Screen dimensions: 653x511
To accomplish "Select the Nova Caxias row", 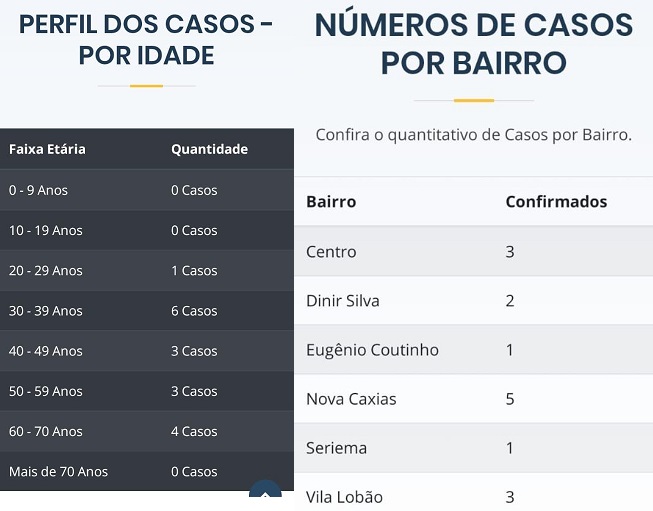I will (474, 399).
